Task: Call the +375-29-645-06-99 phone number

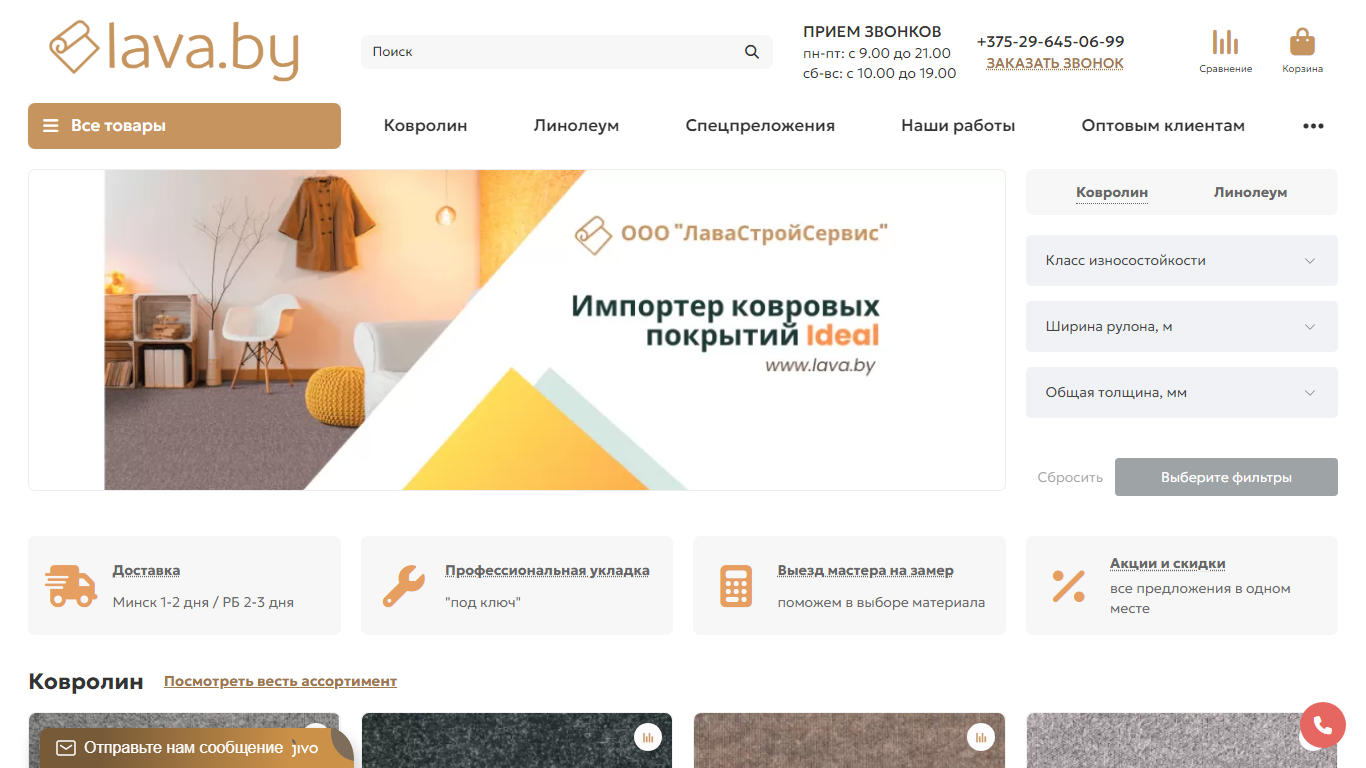Action: 1050,42
